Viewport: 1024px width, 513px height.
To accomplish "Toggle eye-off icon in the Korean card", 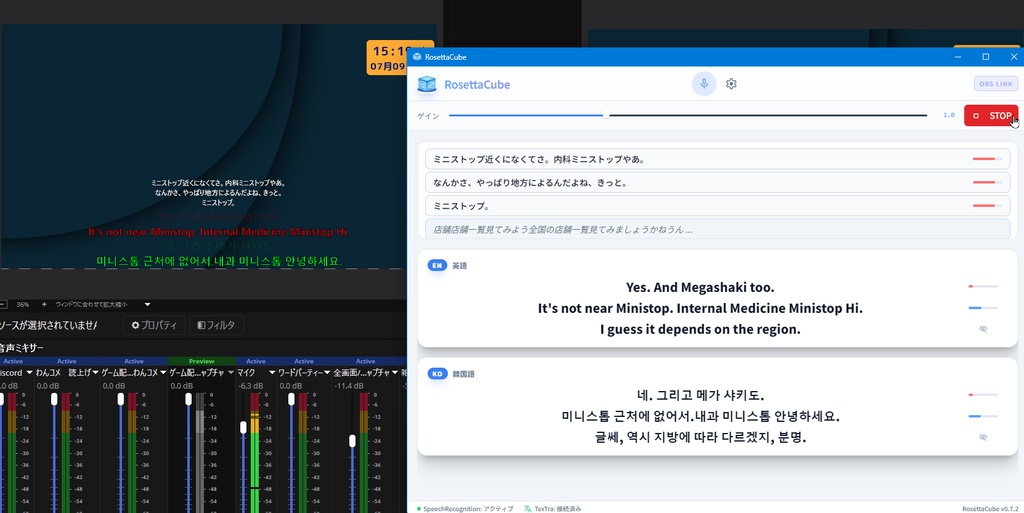I will pyautogui.click(x=983, y=437).
